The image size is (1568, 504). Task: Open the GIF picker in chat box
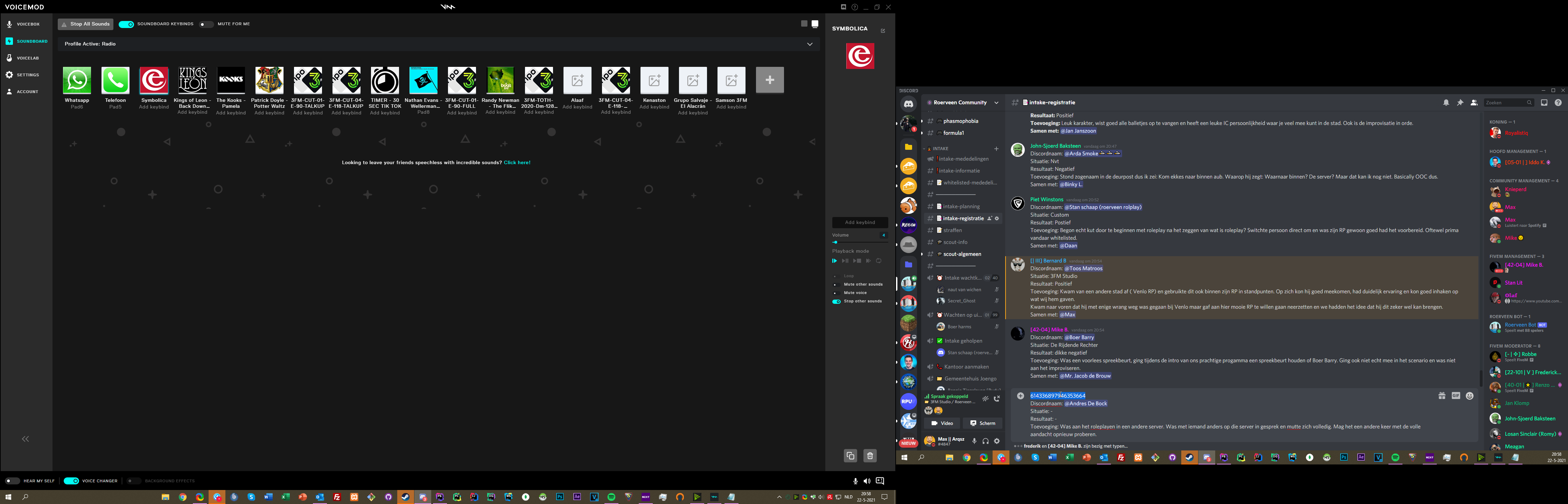click(x=1455, y=395)
